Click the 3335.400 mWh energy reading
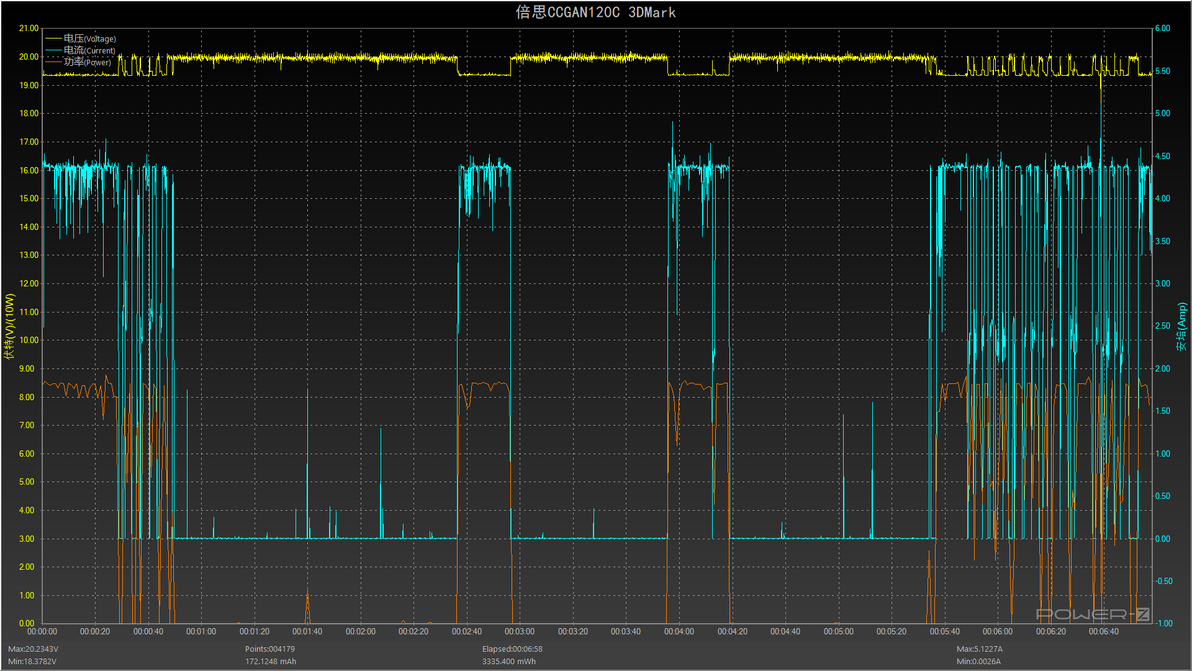1192x671 pixels. [509, 661]
